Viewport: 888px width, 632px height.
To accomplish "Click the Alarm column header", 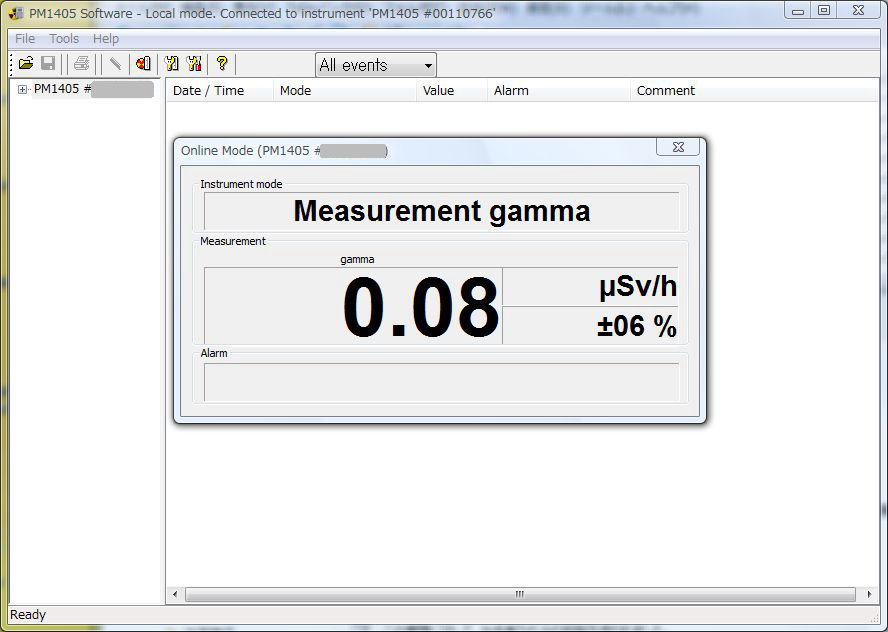I will pos(558,91).
